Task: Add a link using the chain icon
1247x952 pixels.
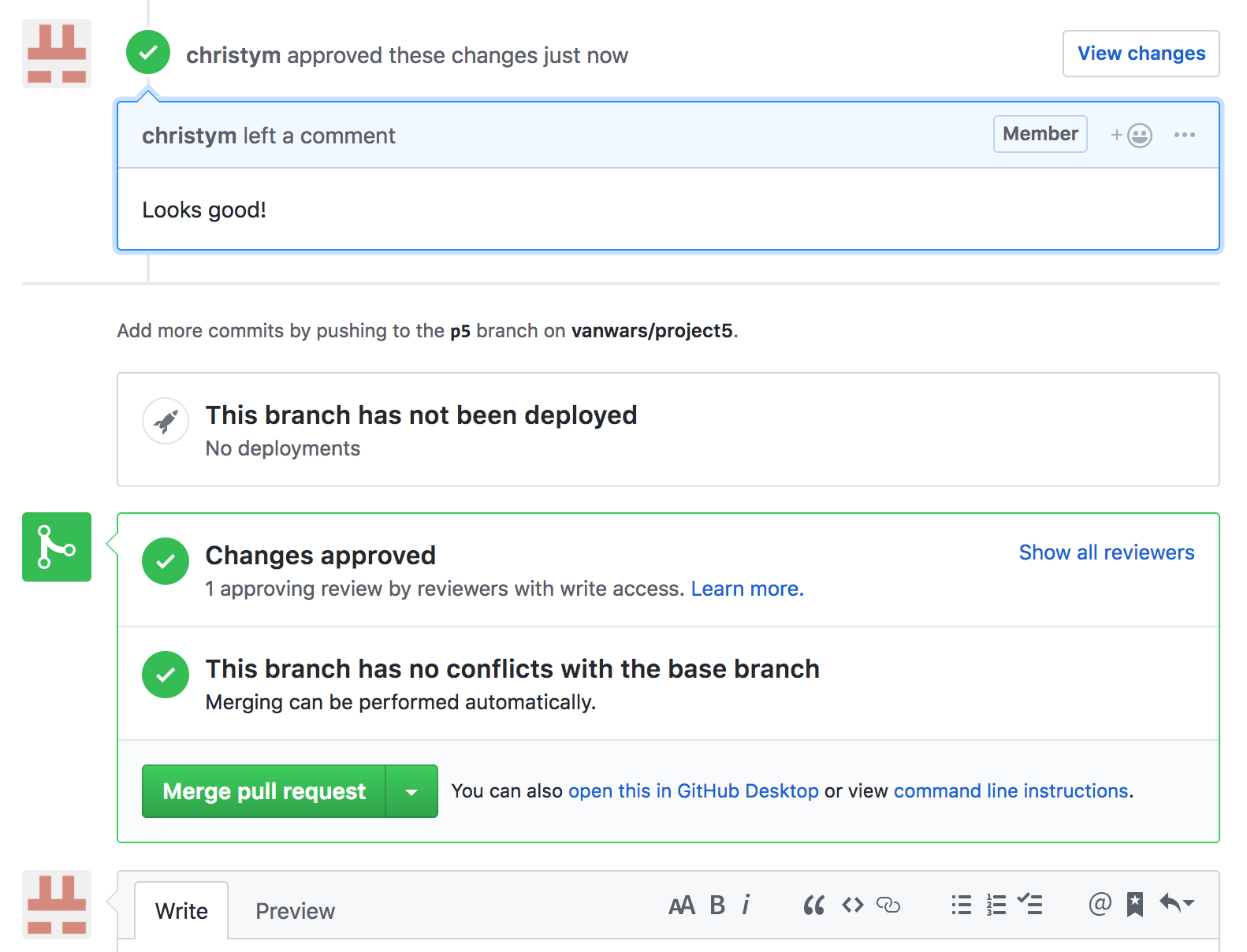Action: (x=888, y=906)
